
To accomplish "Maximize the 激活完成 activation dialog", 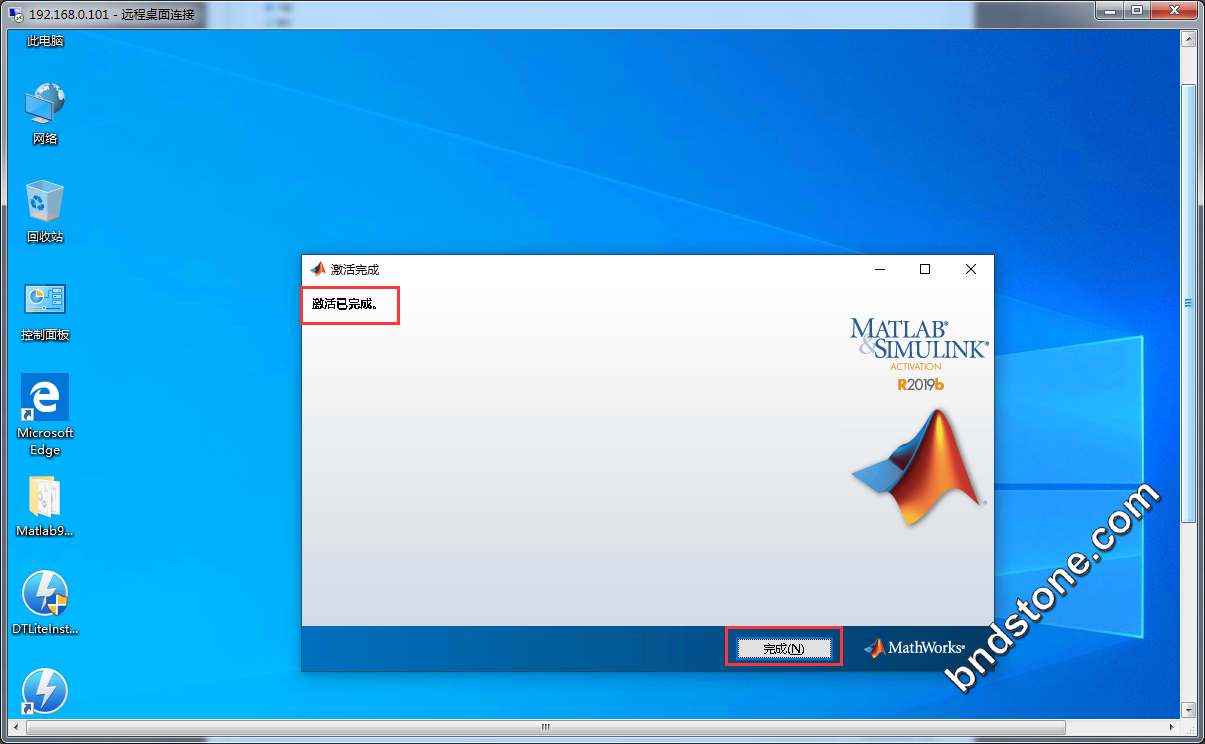I will [925, 269].
